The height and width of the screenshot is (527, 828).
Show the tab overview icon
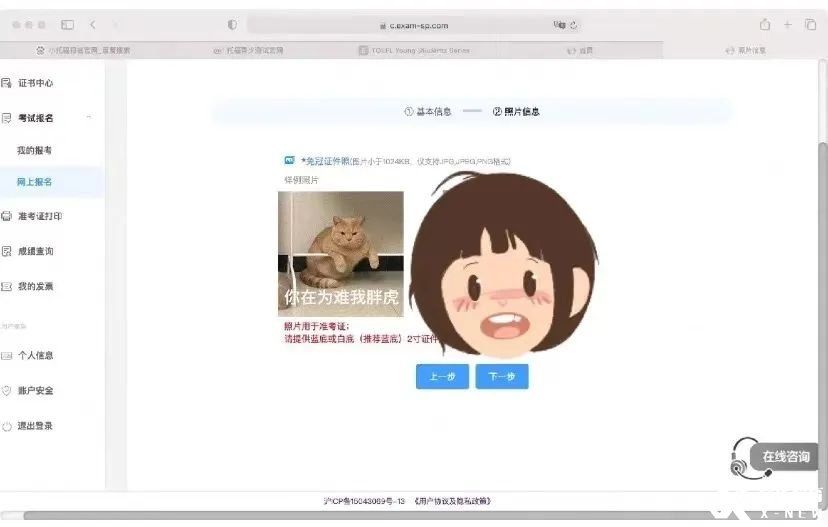pyautogui.click(x=811, y=24)
